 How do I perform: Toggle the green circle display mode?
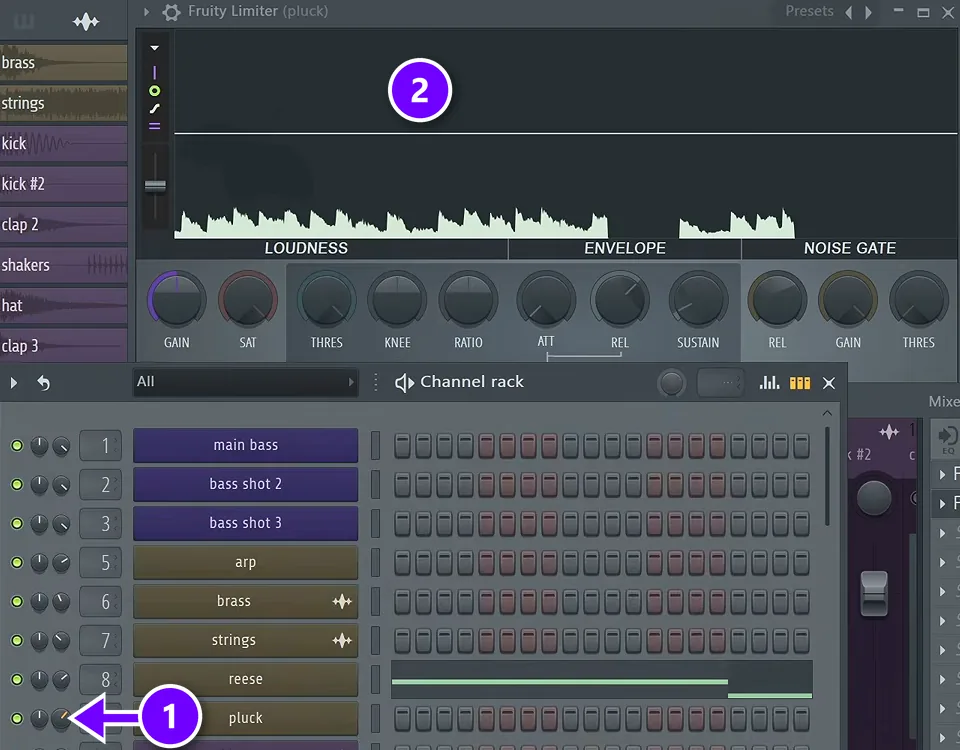tap(154, 91)
